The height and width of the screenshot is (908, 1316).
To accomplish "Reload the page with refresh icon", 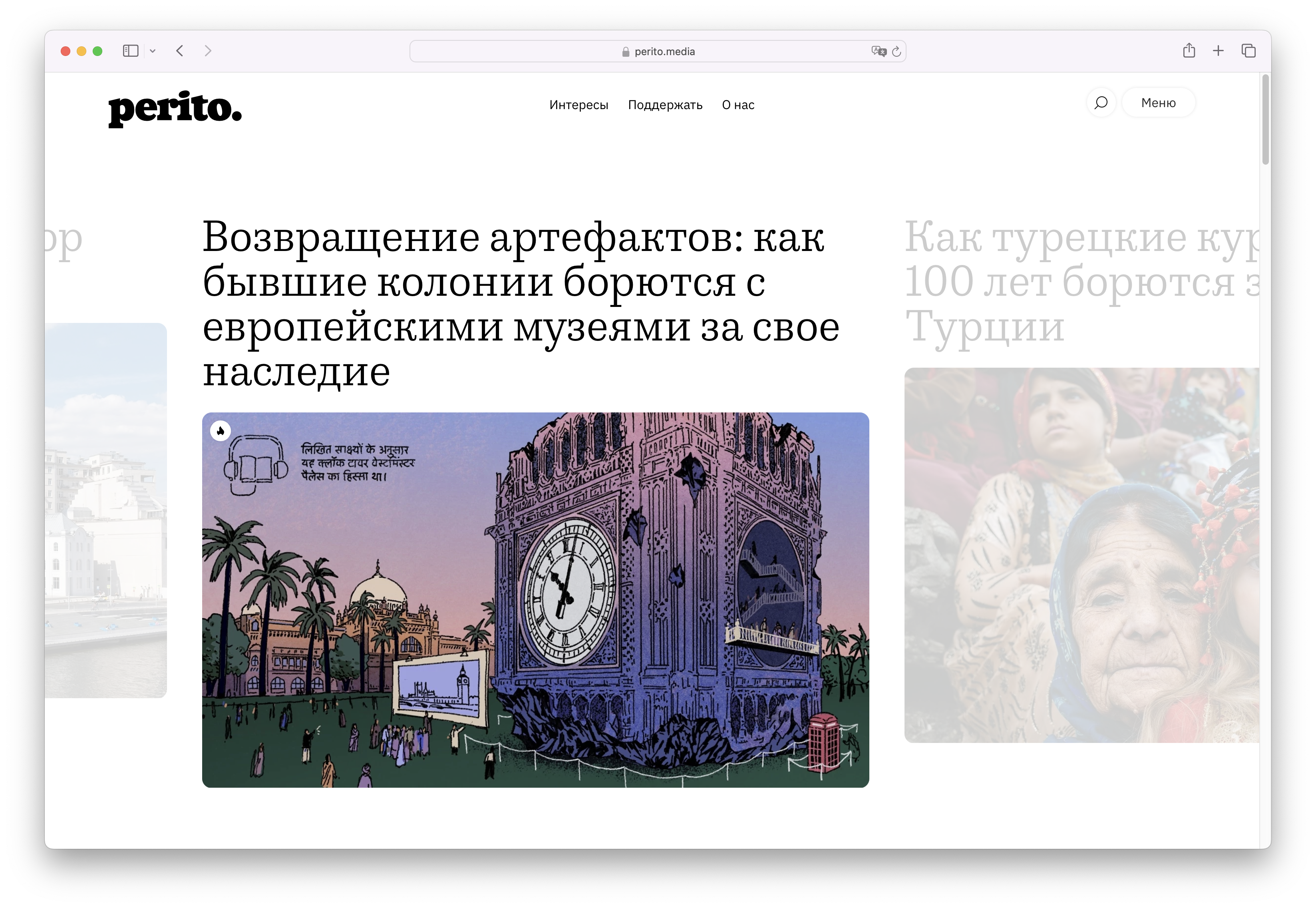I will 897,51.
